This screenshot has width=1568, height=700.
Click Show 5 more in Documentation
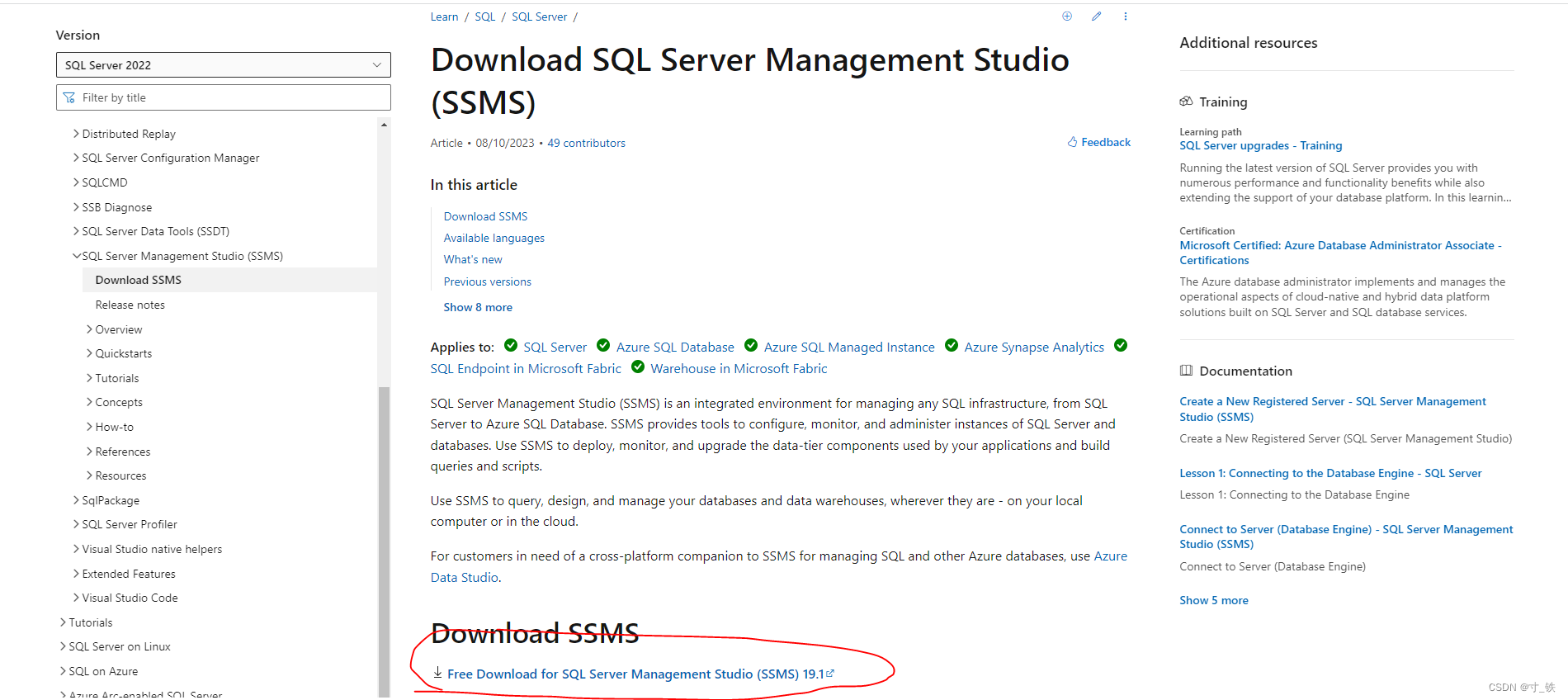coord(1214,600)
